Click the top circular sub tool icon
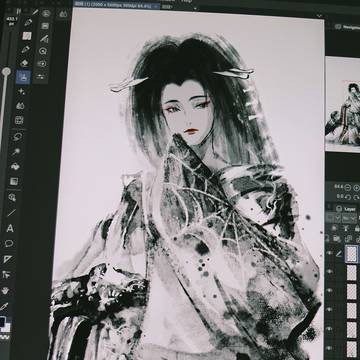Screen dimensions: 360x360 (46, 14)
